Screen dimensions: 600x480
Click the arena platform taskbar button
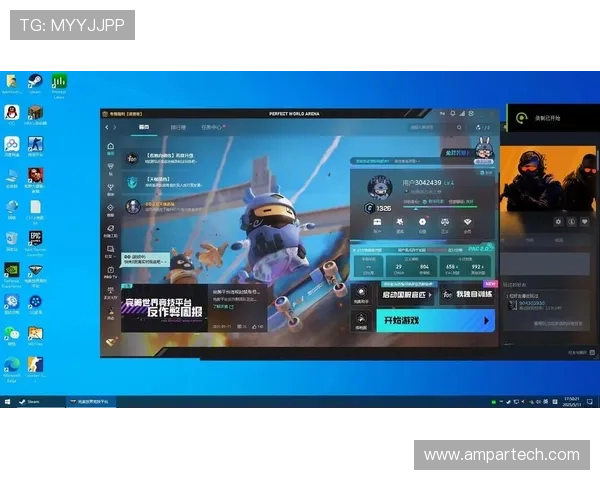[x=90, y=402]
